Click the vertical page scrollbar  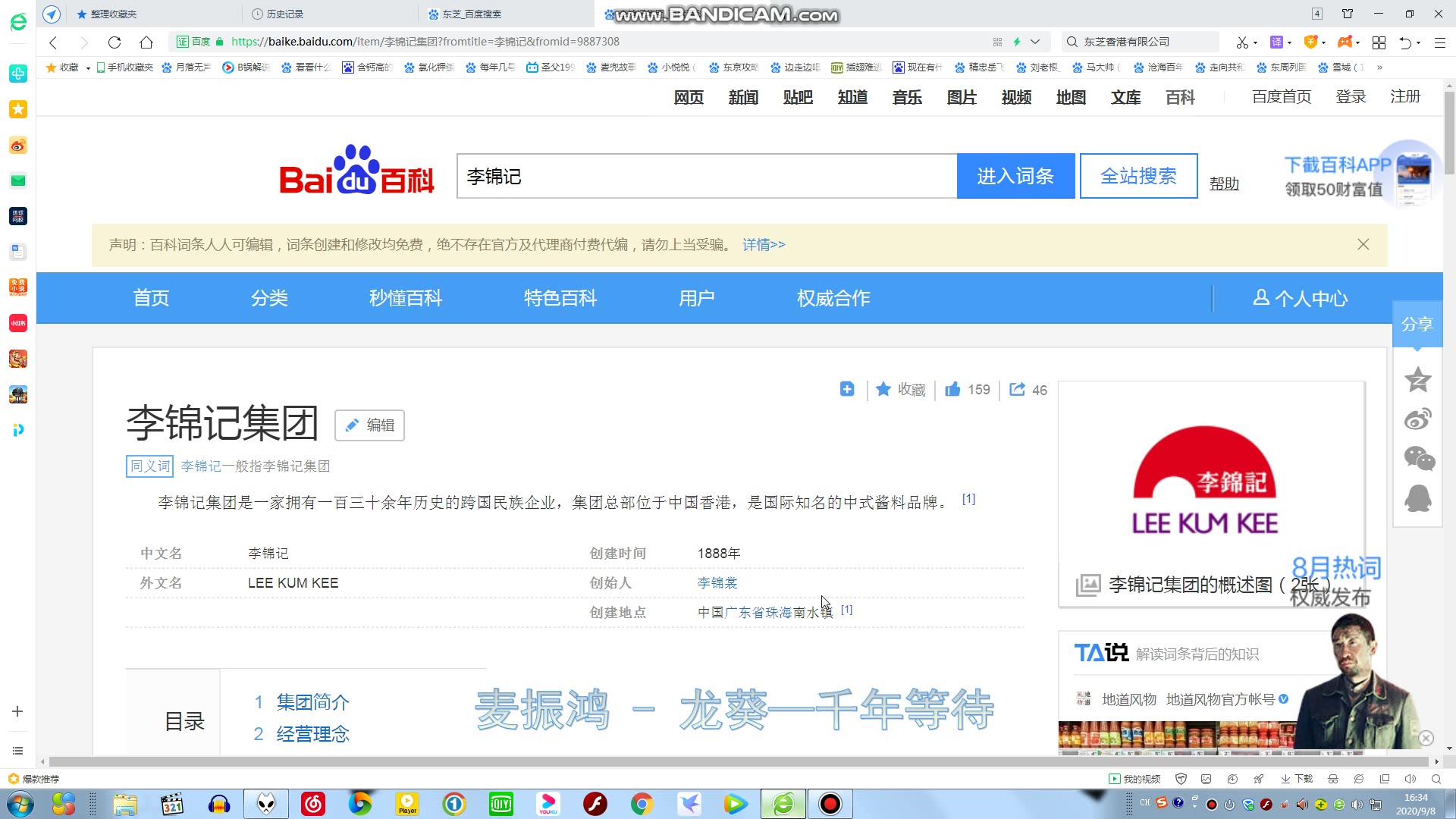[x=1449, y=133]
